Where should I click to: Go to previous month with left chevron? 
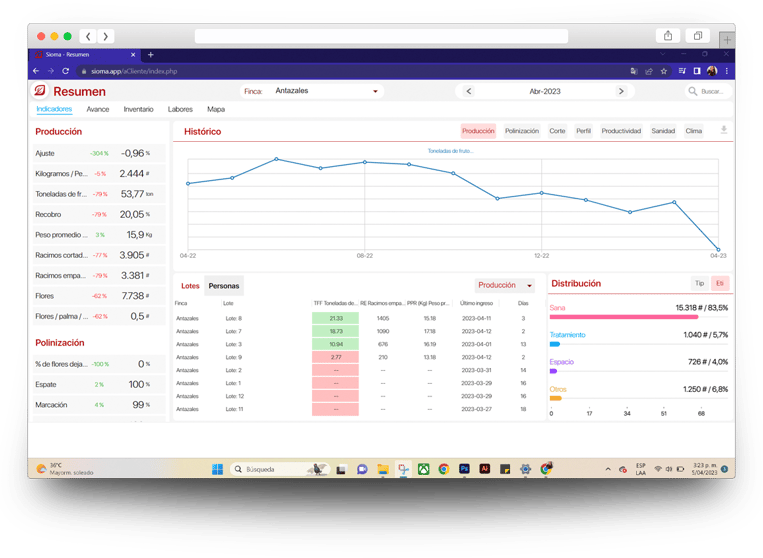tap(469, 91)
